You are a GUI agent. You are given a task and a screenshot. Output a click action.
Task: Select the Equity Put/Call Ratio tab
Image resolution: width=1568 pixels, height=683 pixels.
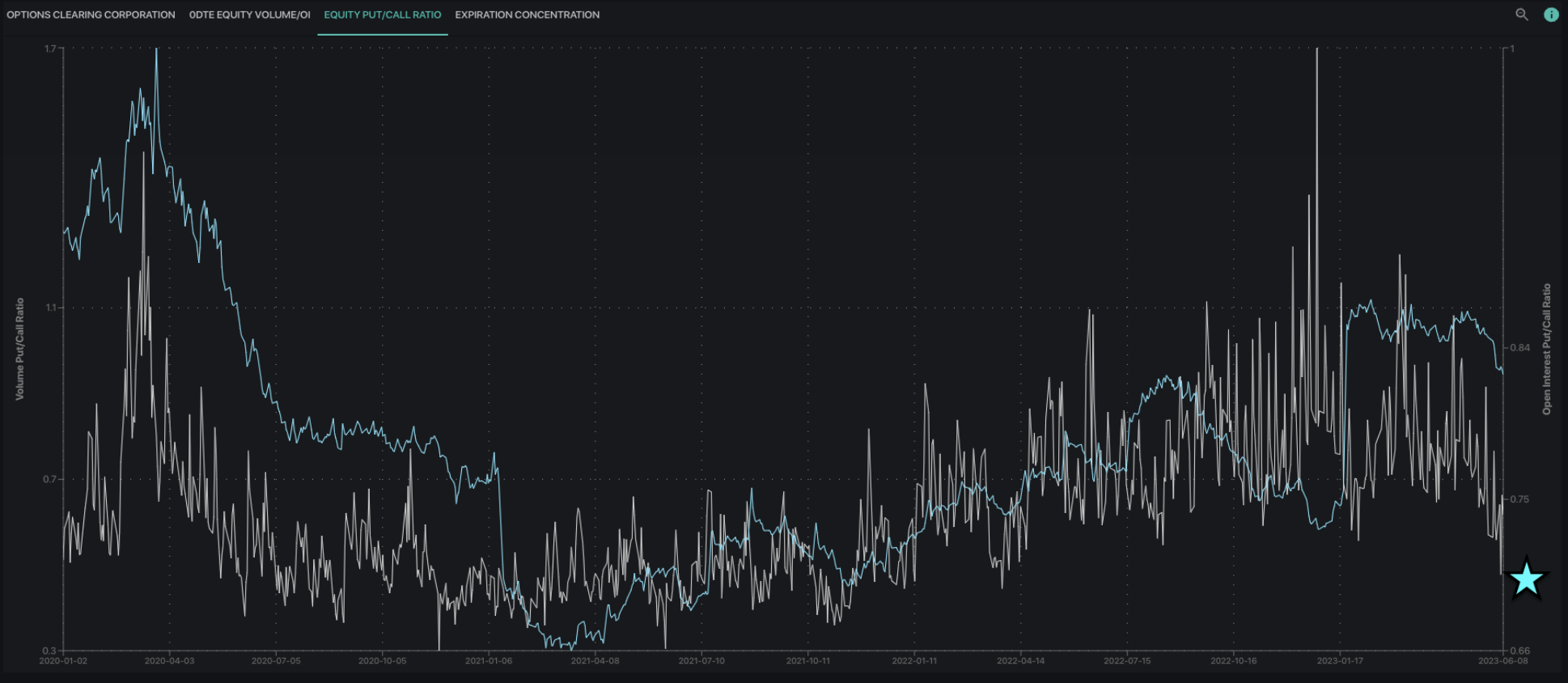pos(383,15)
